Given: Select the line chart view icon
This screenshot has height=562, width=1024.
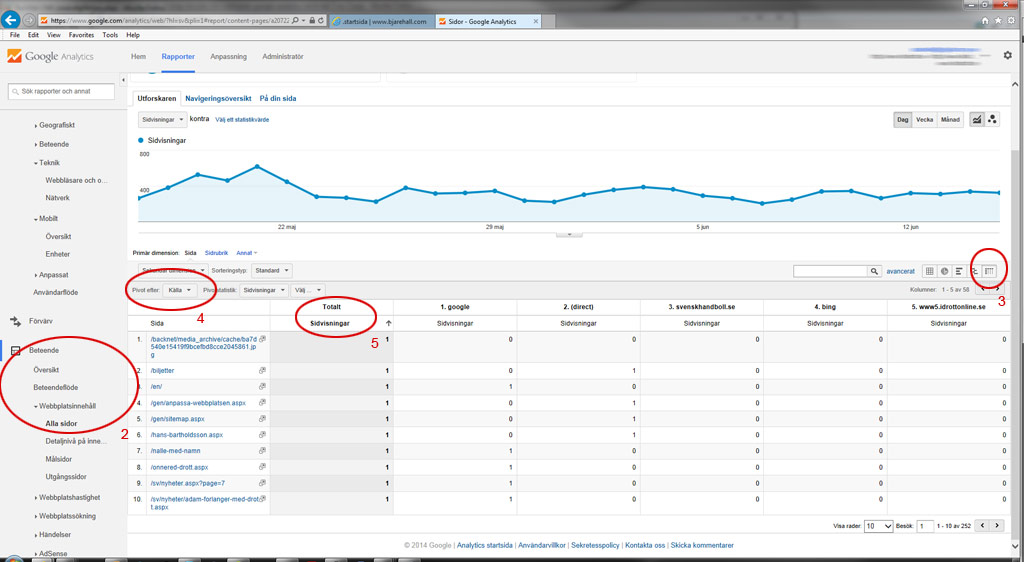Looking at the screenshot, I should tap(976, 119).
